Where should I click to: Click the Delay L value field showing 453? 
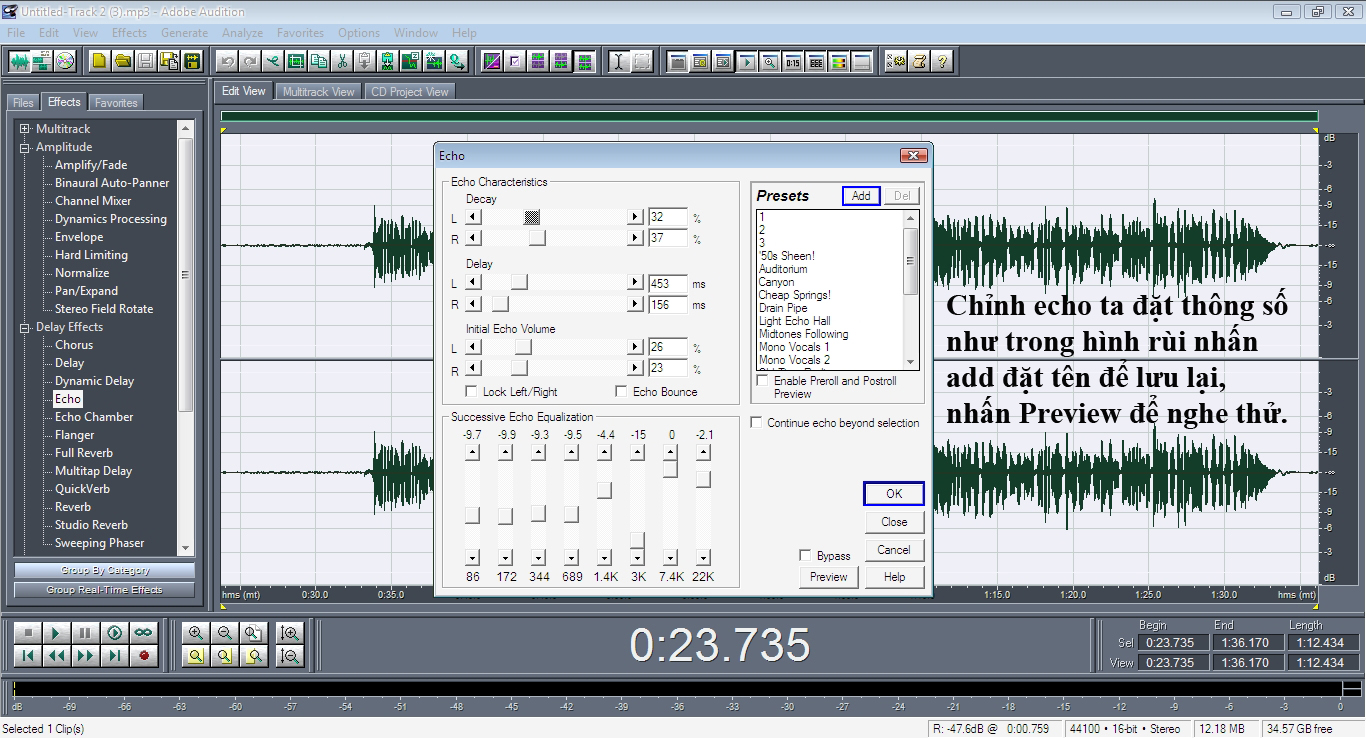point(668,284)
